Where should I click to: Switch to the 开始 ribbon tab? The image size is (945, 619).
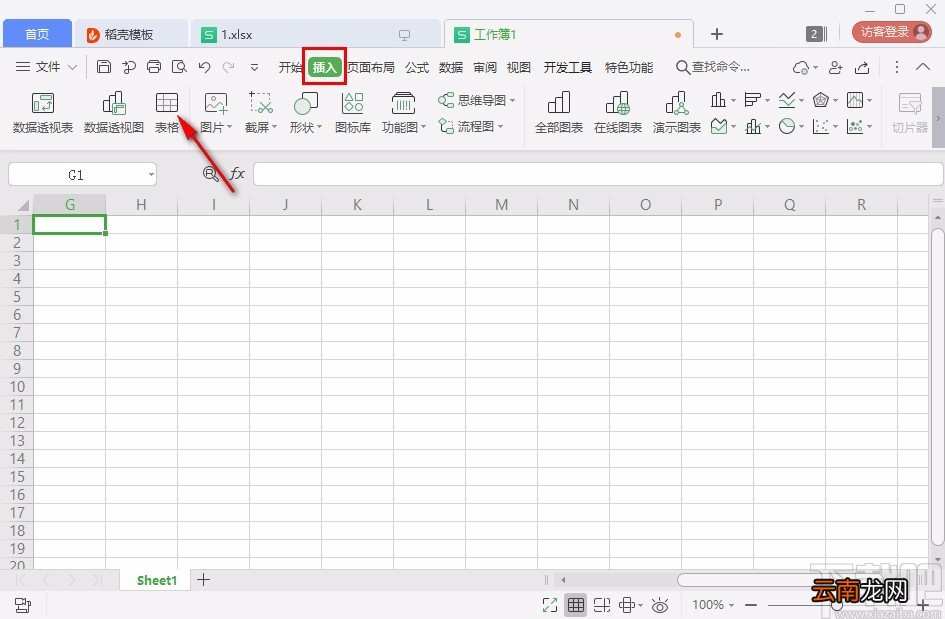click(290, 68)
